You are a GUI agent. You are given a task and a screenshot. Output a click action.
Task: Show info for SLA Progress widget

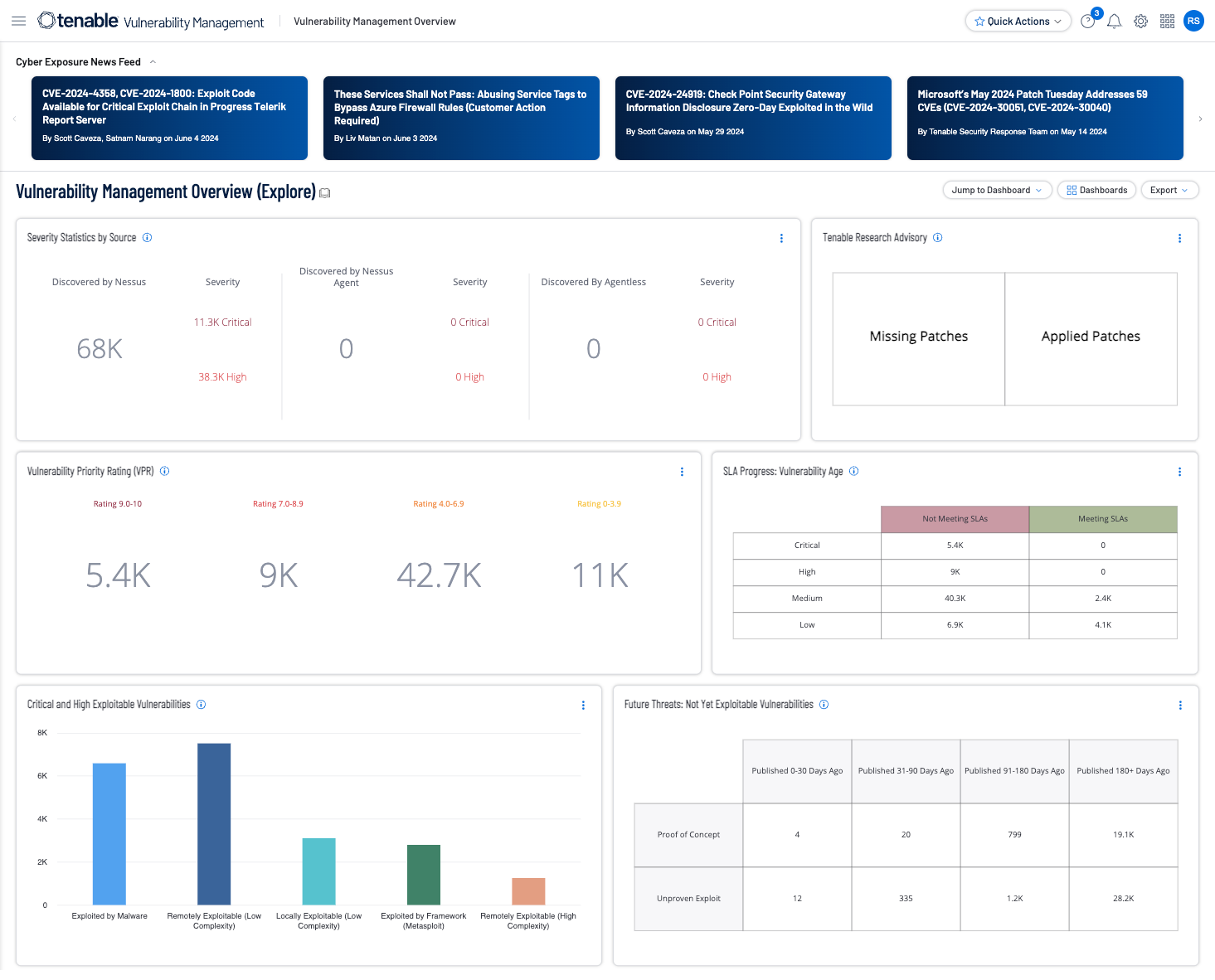pyautogui.click(x=853, y=472)
